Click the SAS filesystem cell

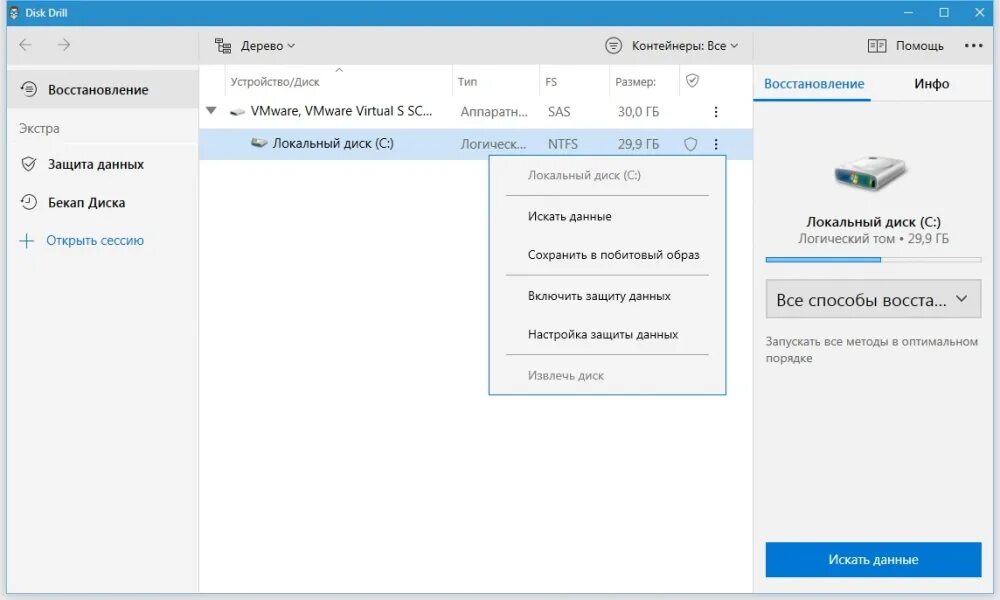[x=559, y=112]
